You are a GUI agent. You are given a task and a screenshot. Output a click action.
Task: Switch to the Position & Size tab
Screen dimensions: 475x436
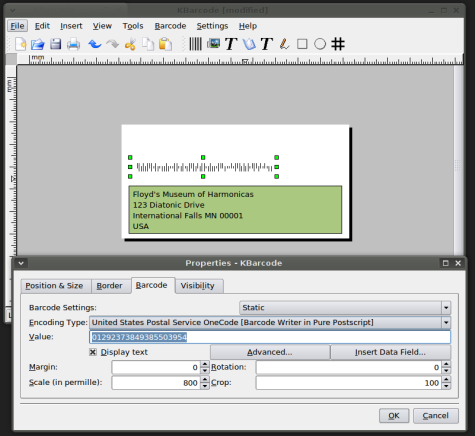tap(55, 286)
